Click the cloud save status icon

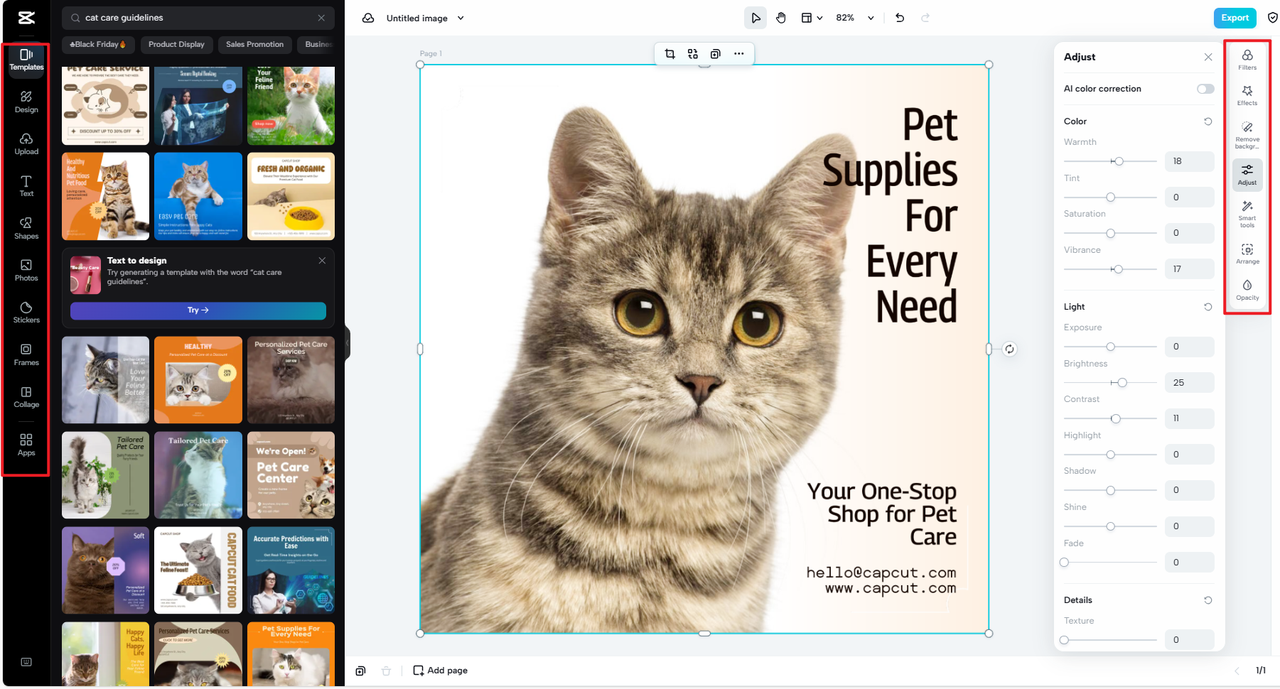(x=368, y=18)
